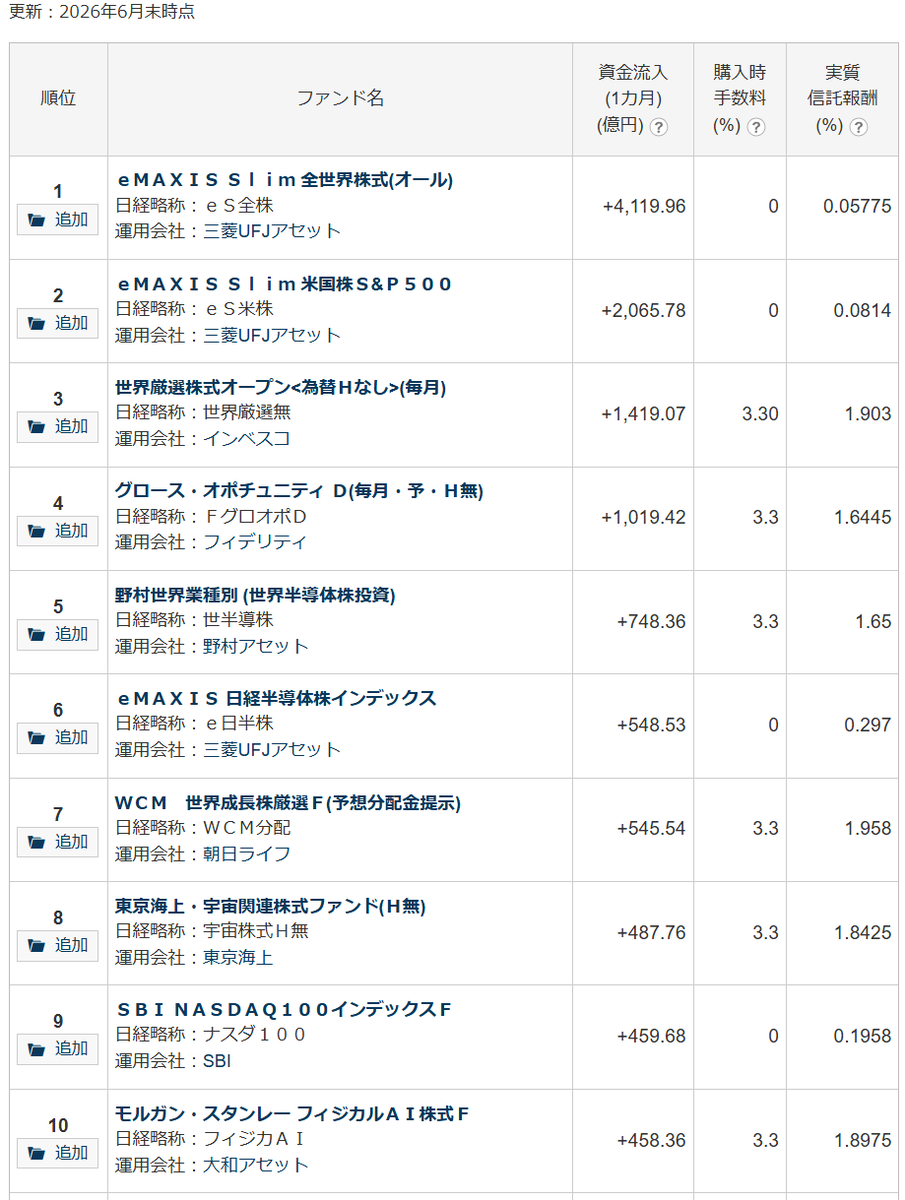Click trust fee value 1.65
905x1200 pixels.
tap(873, 622)
